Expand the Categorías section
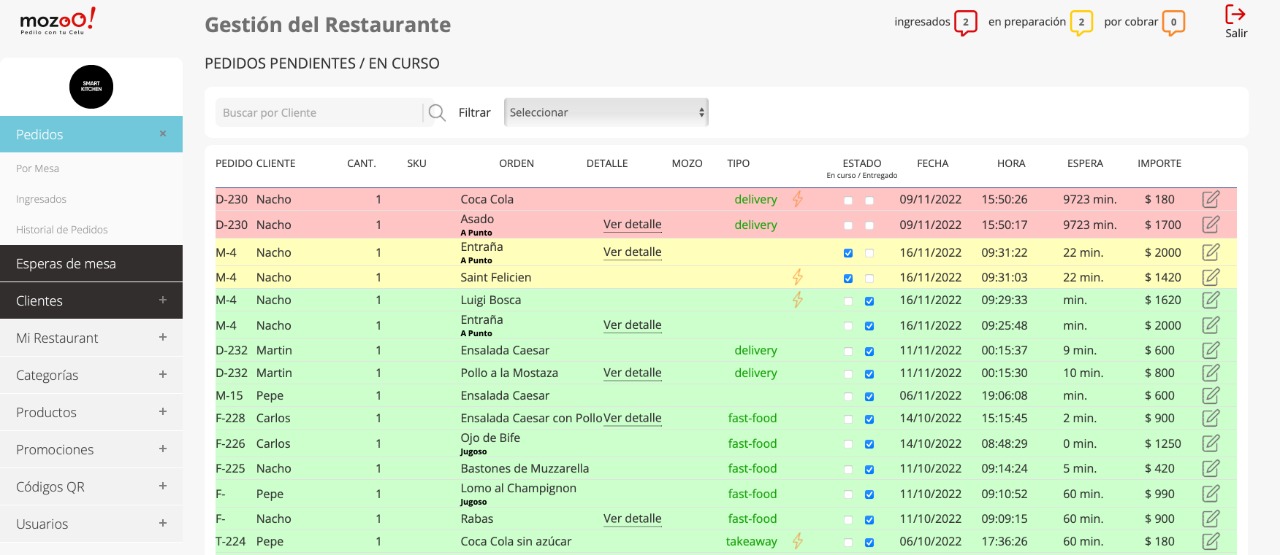This screenshot has height=555, width=1280. point(163,375)
